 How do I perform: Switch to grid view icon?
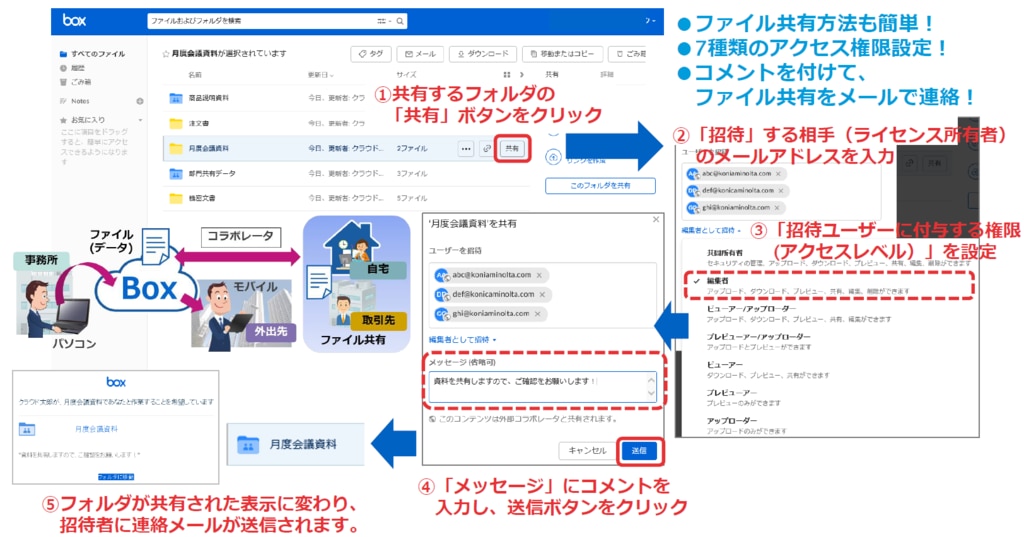click(507, 74)
